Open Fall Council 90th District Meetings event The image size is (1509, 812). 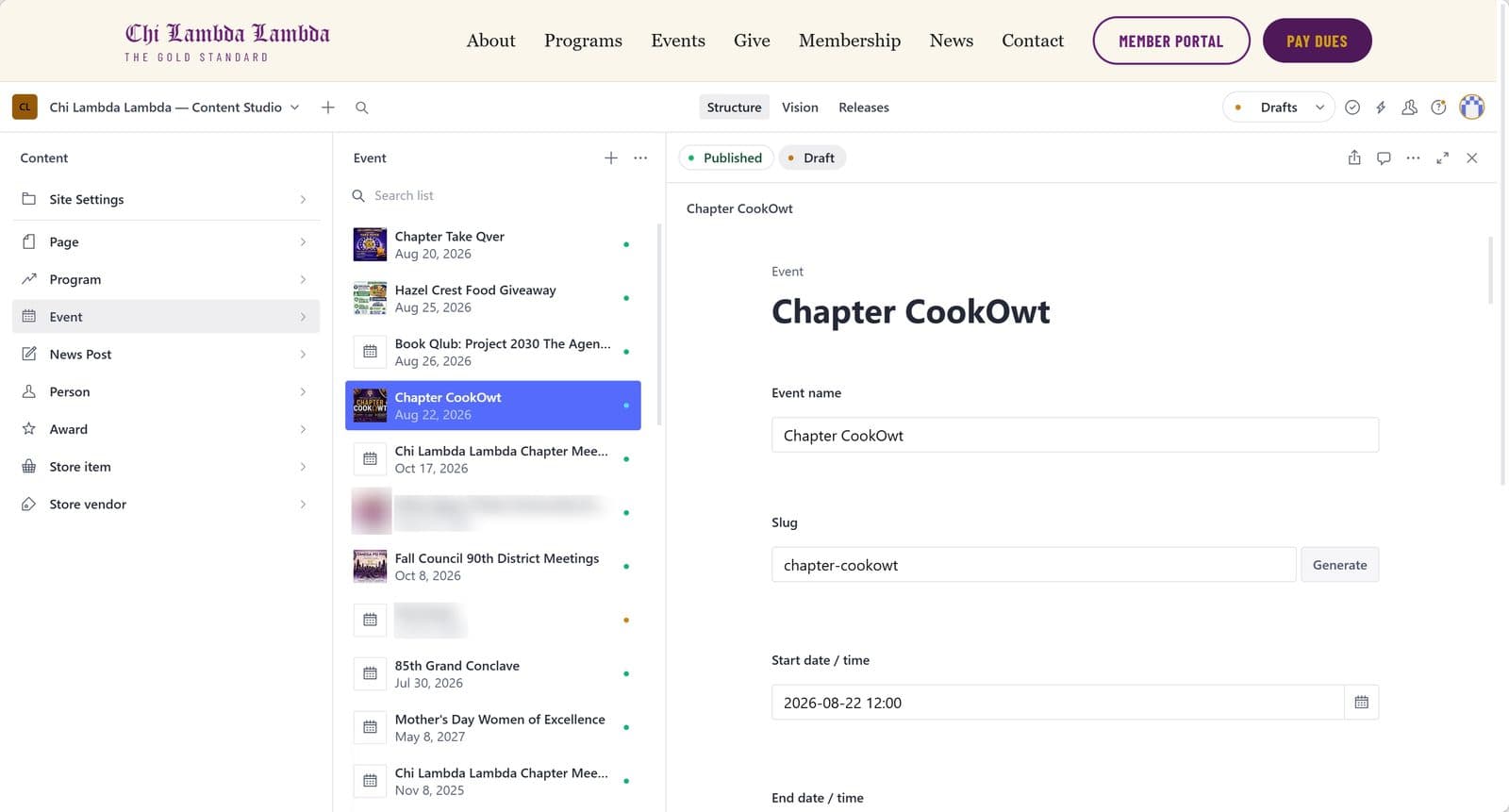click(x=493, y=566)
